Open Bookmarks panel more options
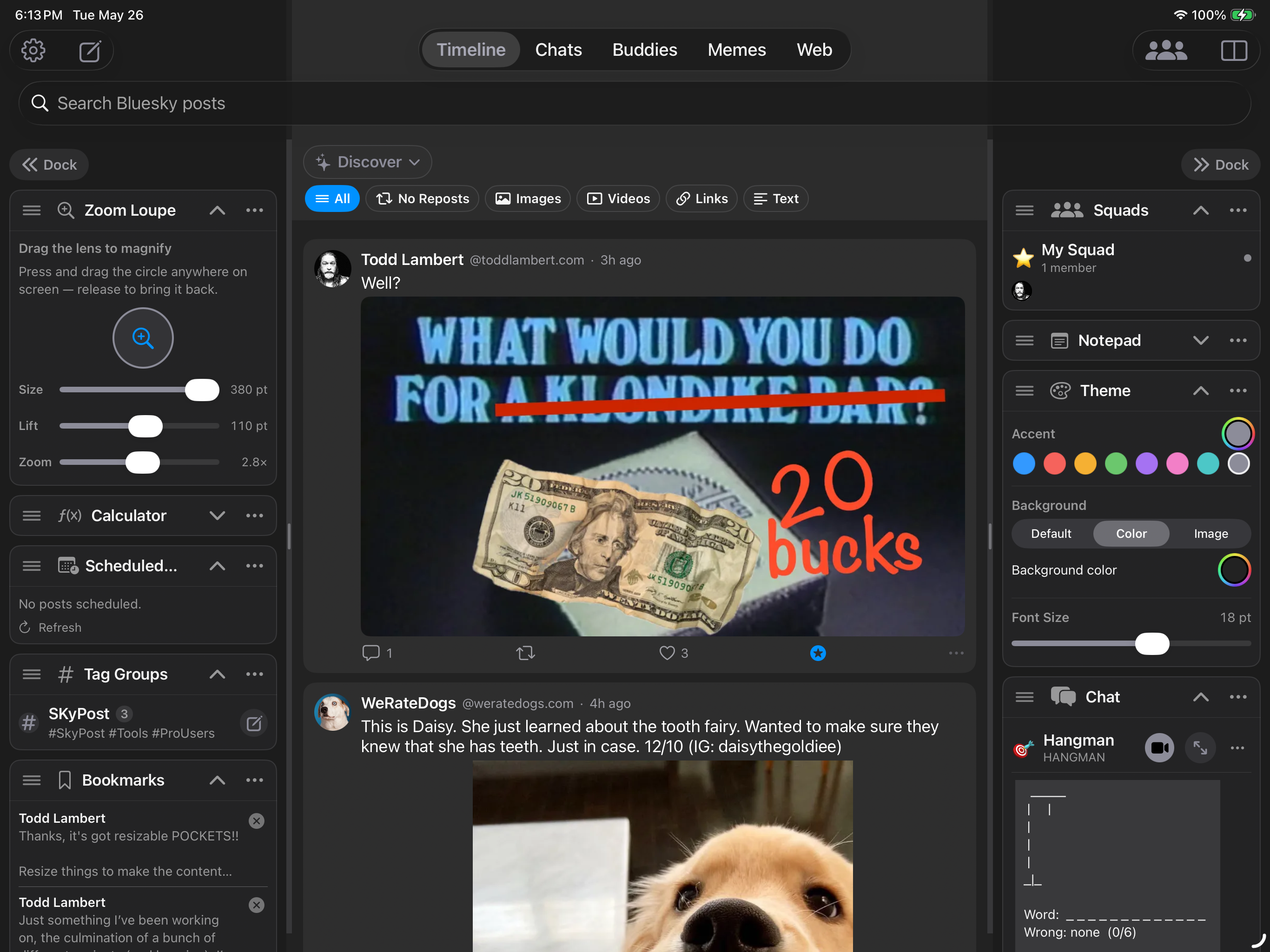1270x952 pixels. [254, 780]
